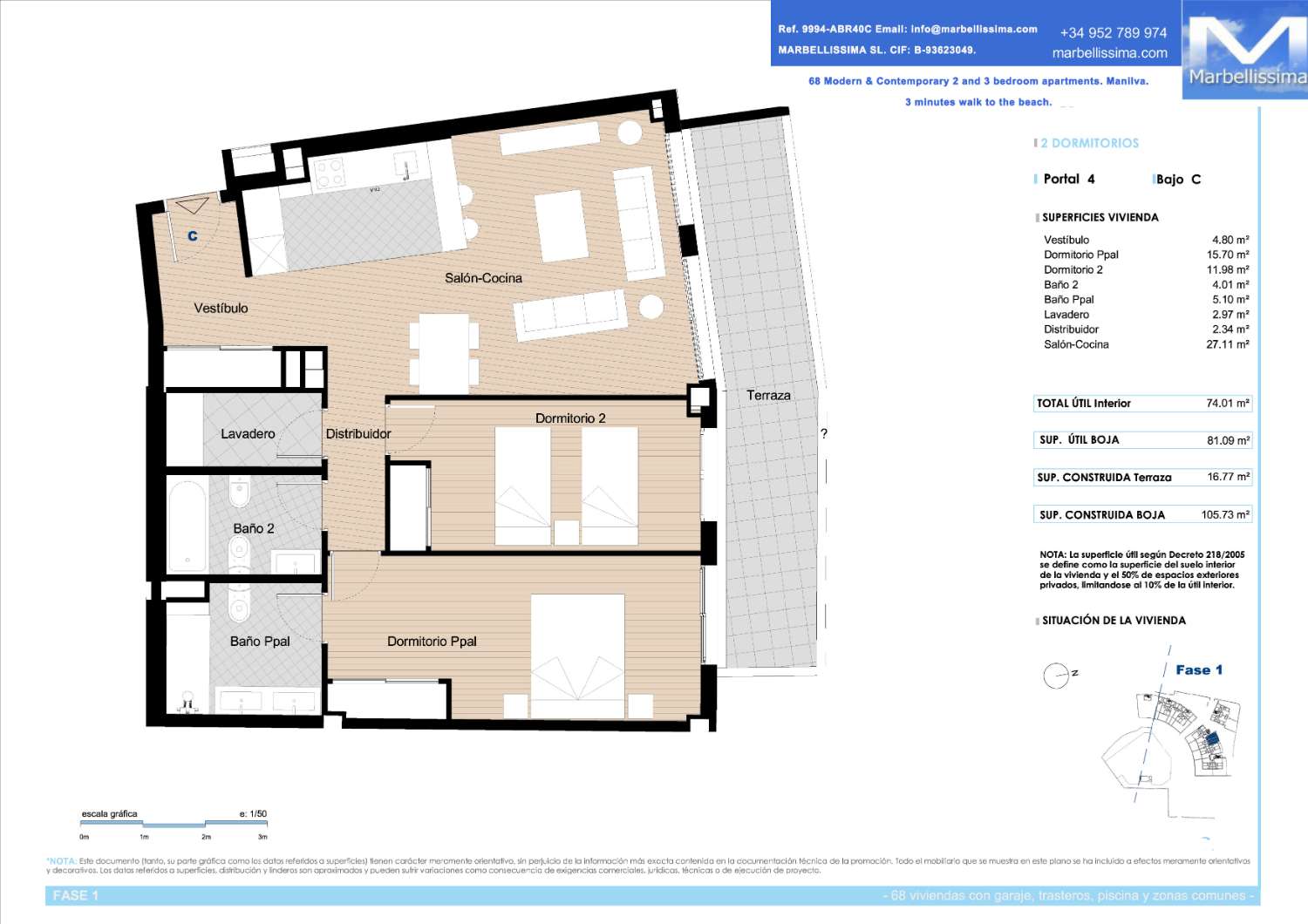Select the Terraza label
Screen dimensions: 1308x924
coord(768,395)
